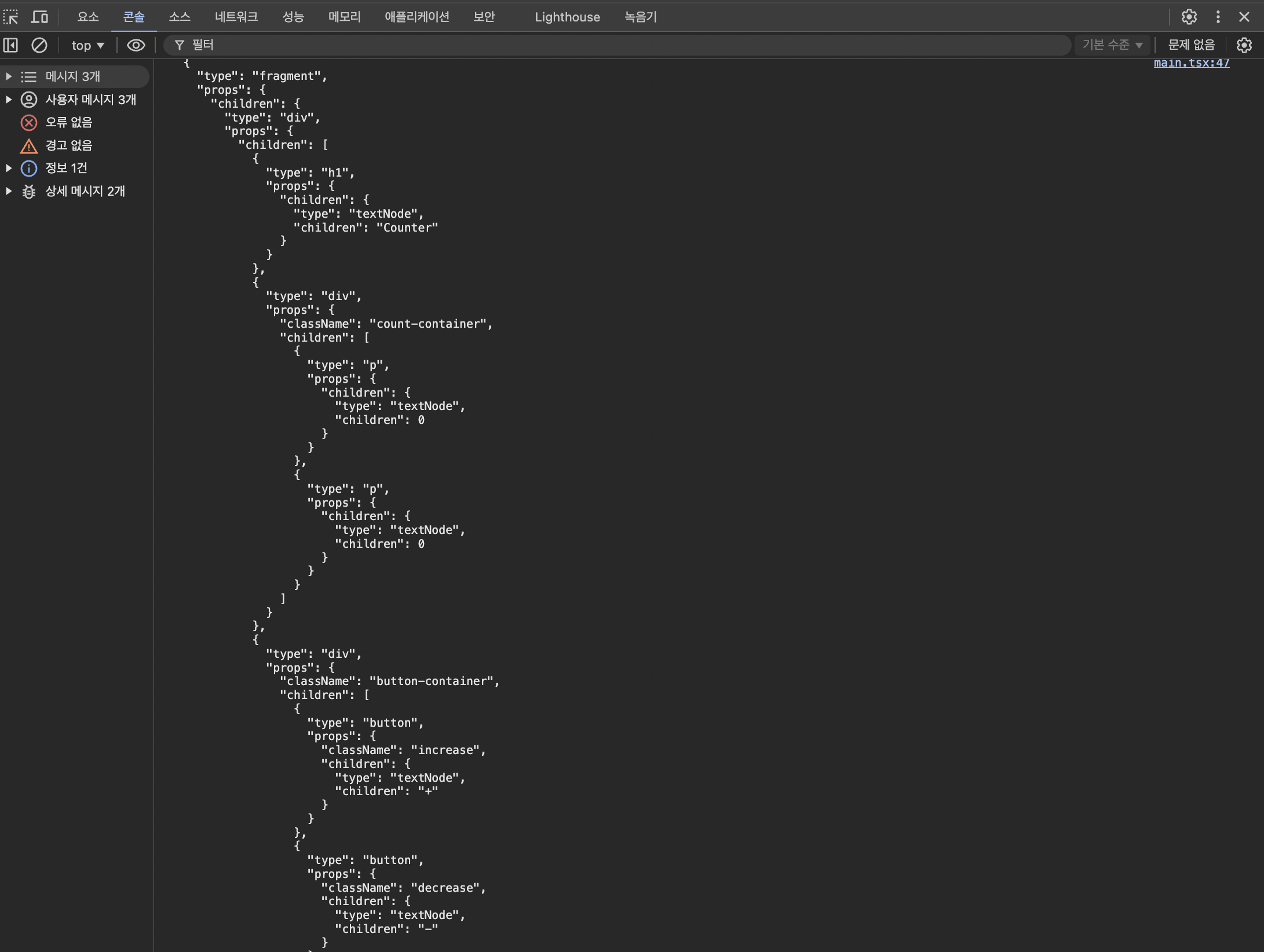
Task: Clear the console with the ban icon
Action: pyautogui.click(x=39, y=45)
